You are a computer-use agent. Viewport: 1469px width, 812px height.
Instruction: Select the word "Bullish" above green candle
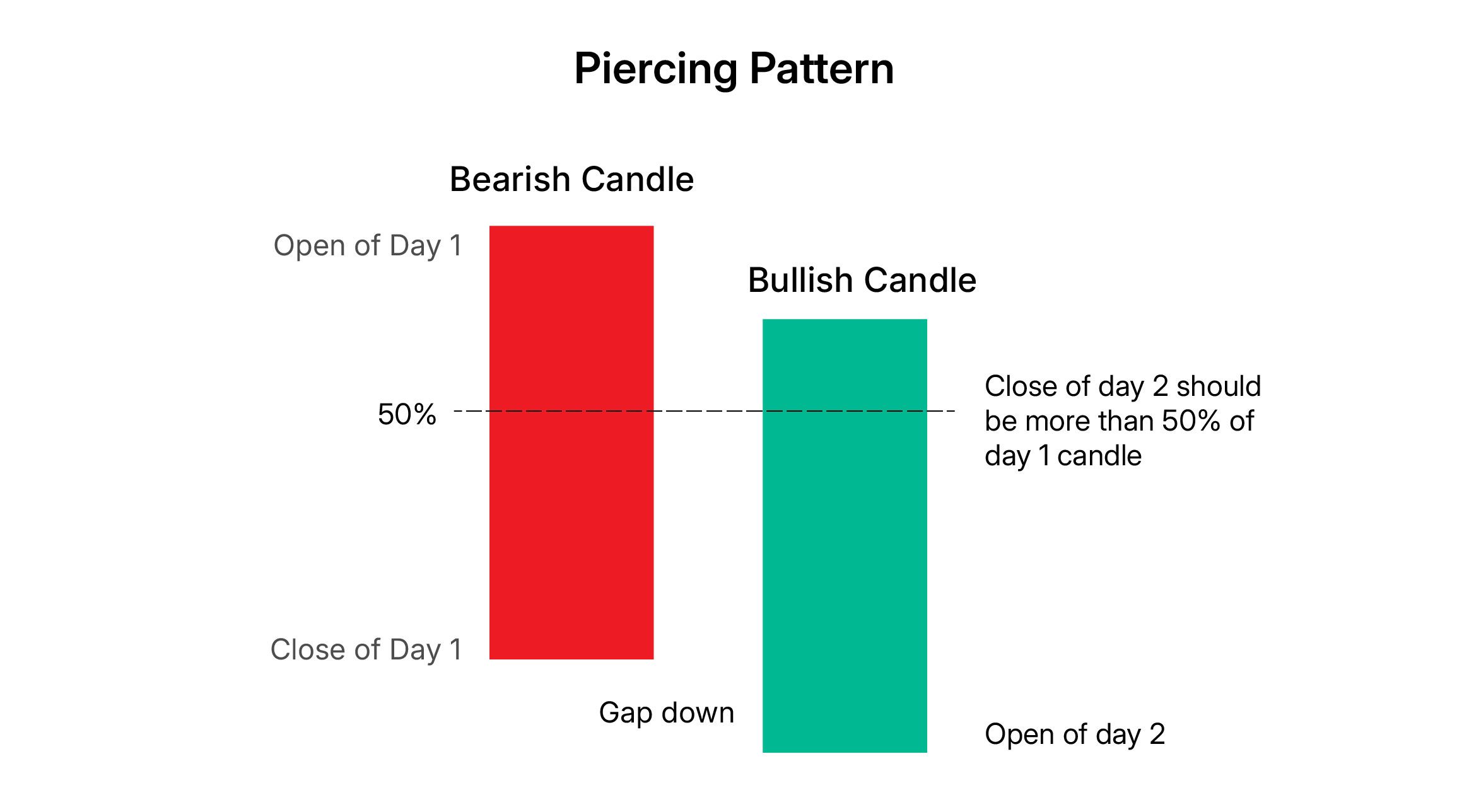pos(799,281)
